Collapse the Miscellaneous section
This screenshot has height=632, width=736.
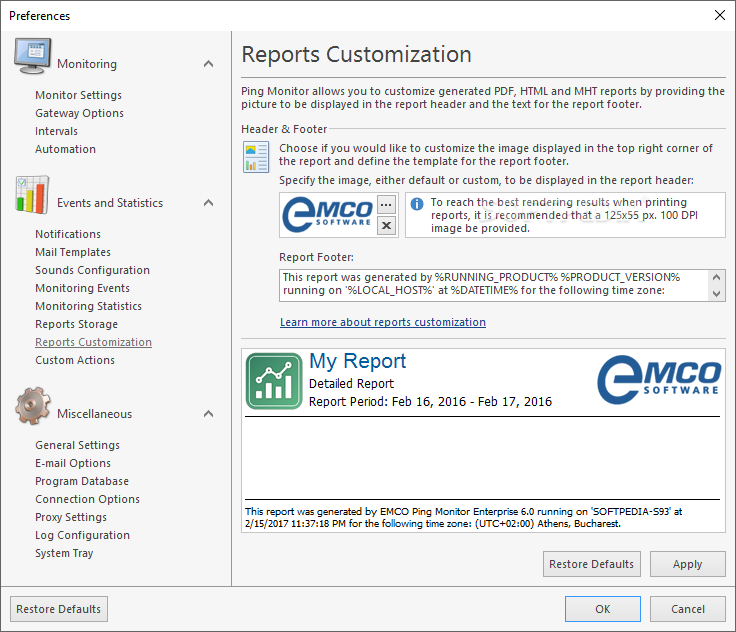click(208, 414)
